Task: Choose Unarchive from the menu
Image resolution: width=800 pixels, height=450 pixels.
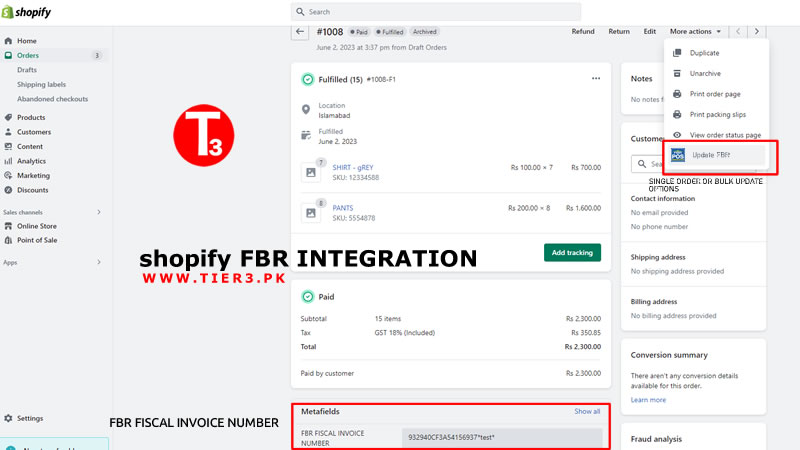Action: (716, 73)
